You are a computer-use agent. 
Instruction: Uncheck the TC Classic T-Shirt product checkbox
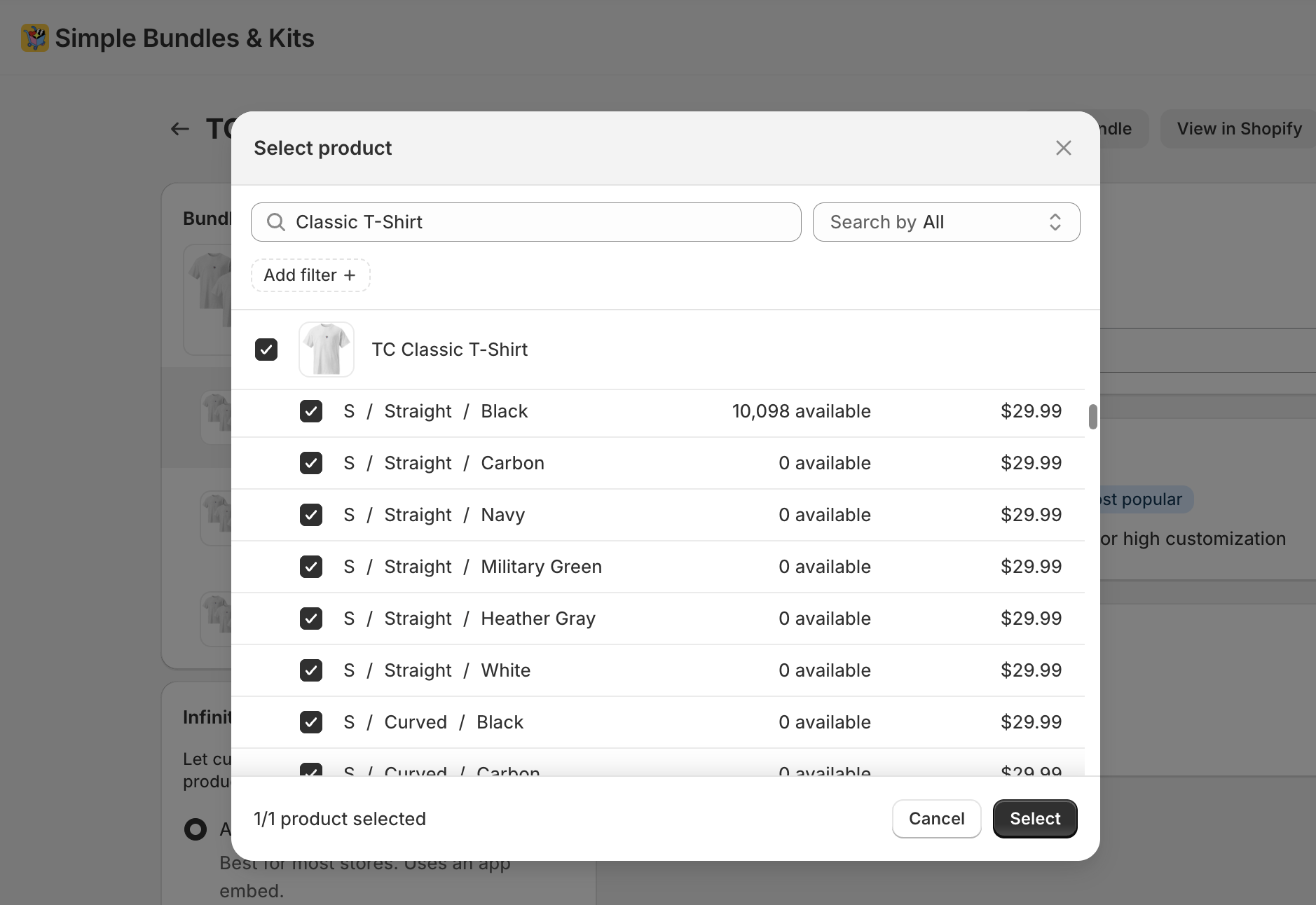pyautogui.click(x=266, y=350)
